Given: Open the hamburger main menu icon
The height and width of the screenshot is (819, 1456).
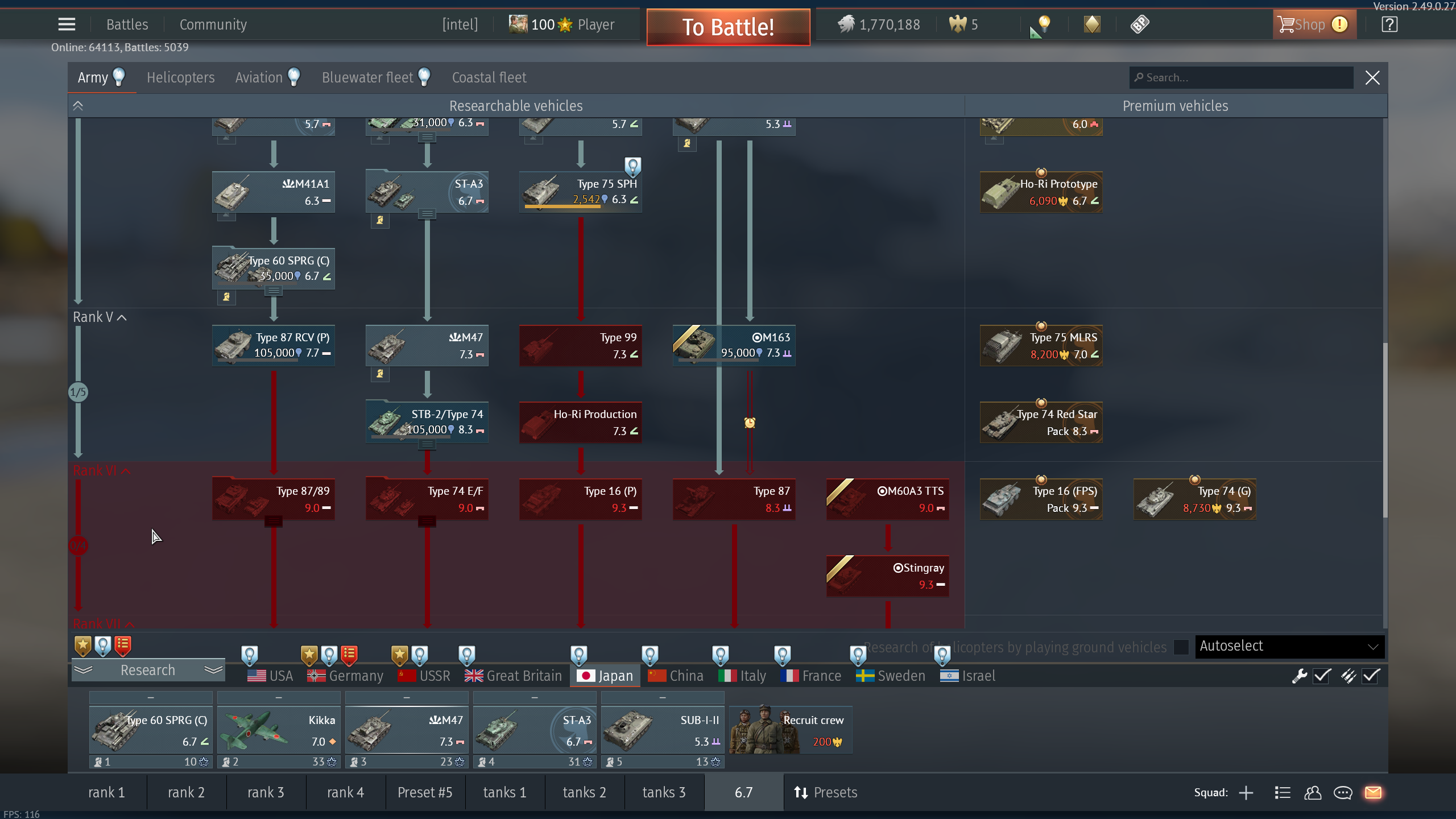Looking at the screenshot, I should (x=67, y=24).
